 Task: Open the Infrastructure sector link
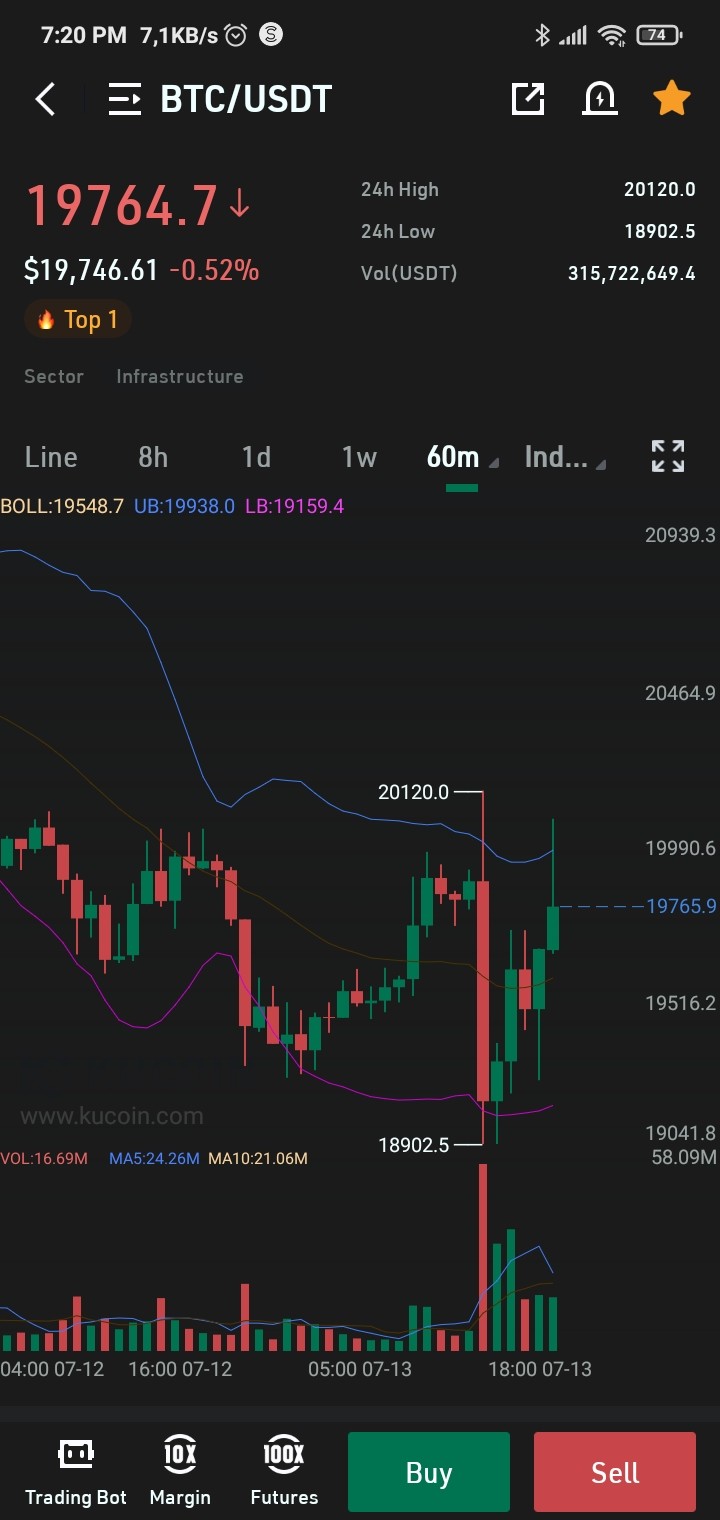tap(180, 376)
